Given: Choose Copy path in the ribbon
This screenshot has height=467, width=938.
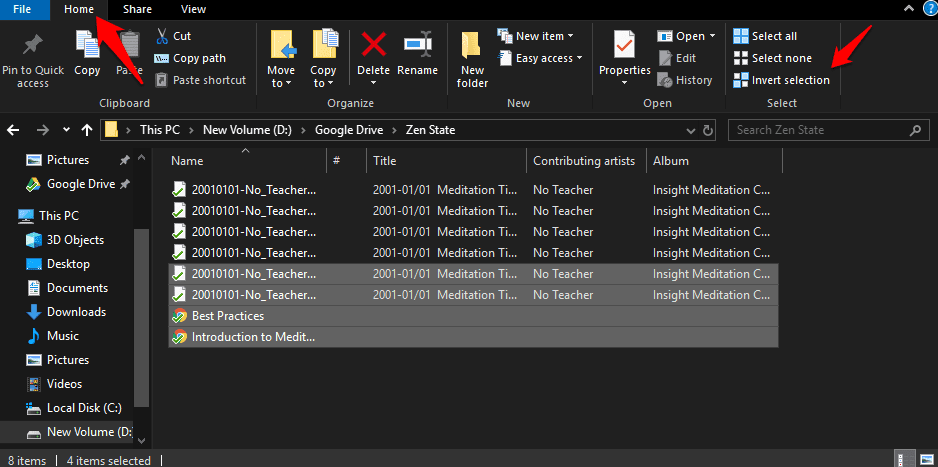Looking at the screenshot, I should click(x=190, y=58).
